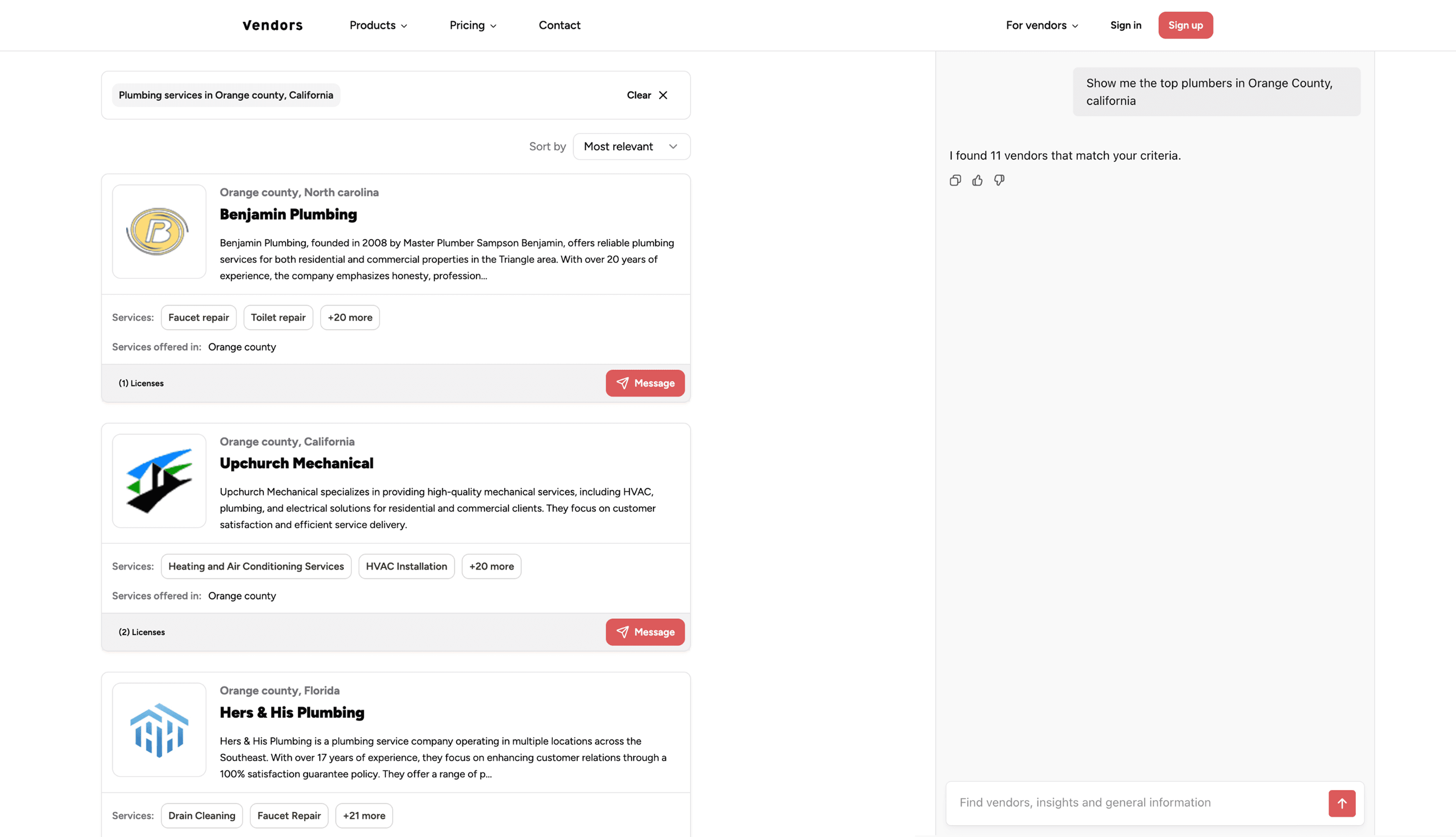Click the thumbs down feedback icon
Image resolution: width=1456 pixels, height=837 pixels.
(999, 180)
